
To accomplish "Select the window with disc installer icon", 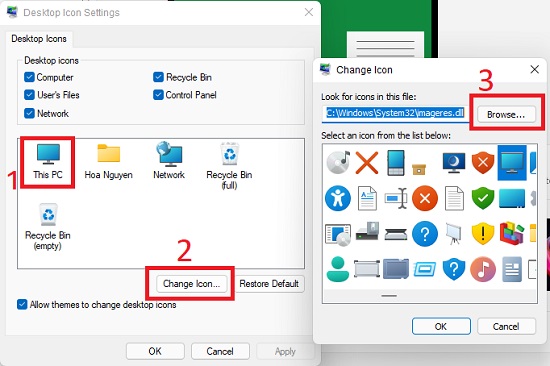I will (x=338, y=234).
